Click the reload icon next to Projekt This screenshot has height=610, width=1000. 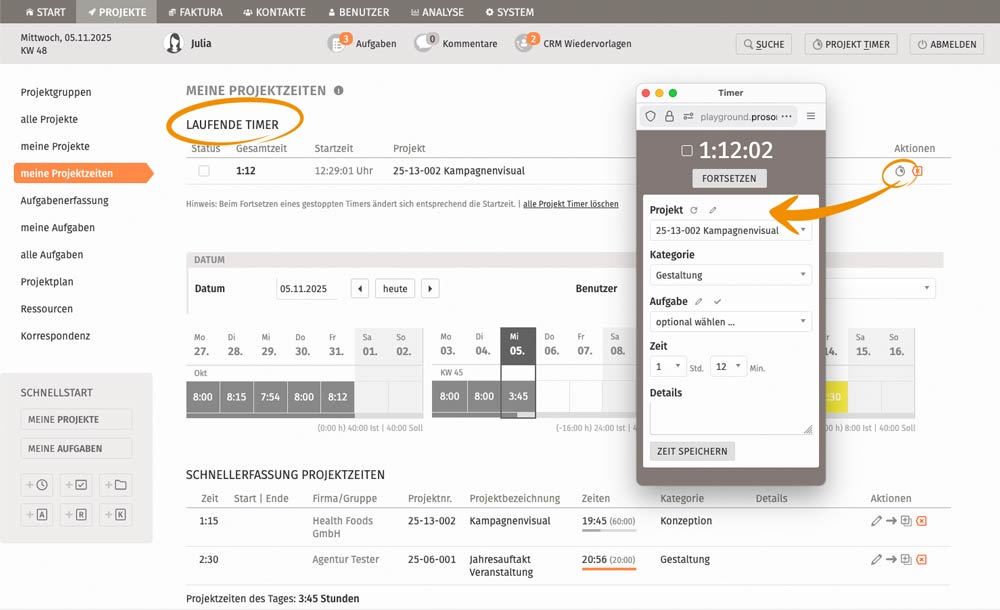click(x=694, y=210)
